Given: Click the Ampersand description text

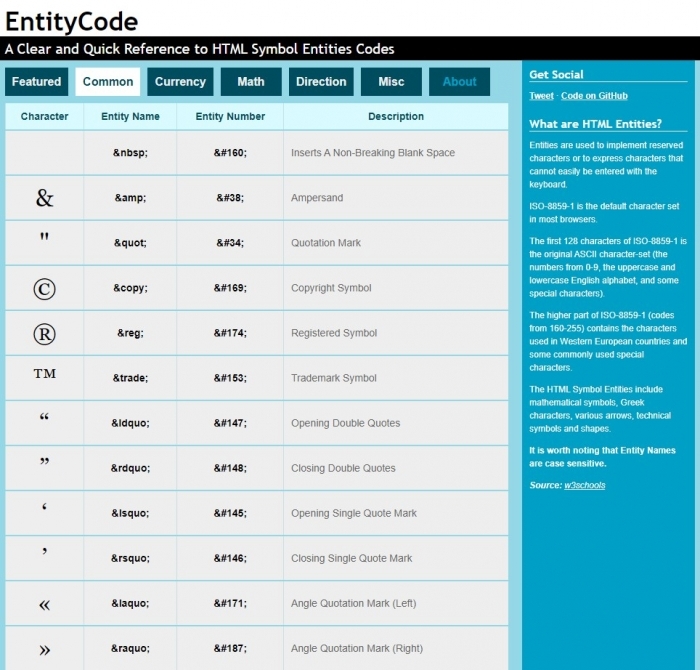Looking at the screenshot, I should pos(317,198).
